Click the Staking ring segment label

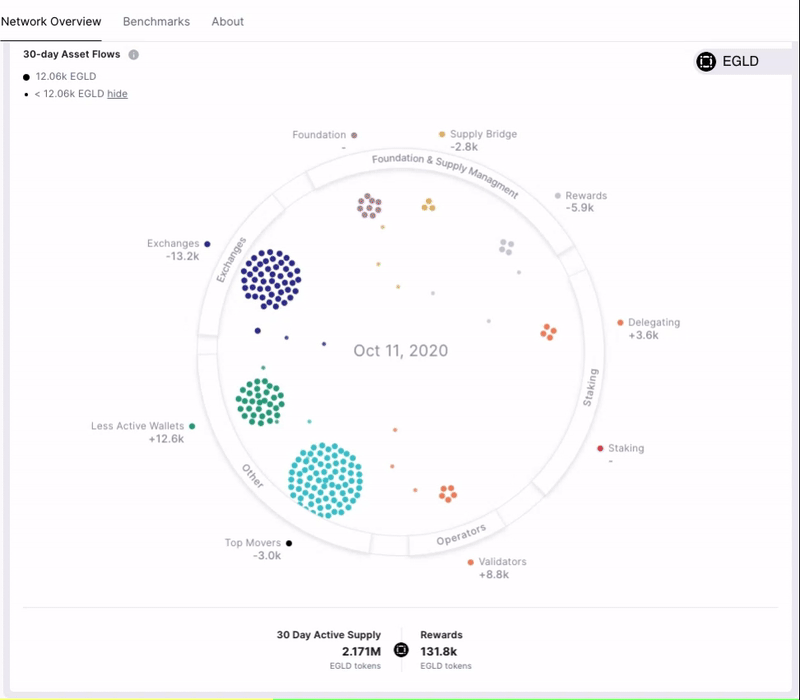[590, 387]
